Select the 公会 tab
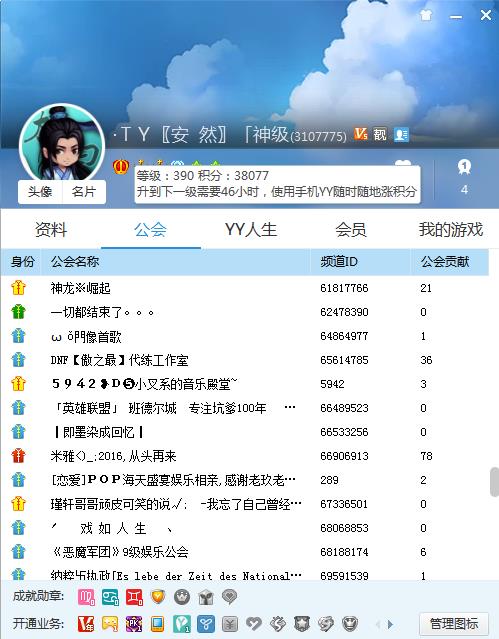Viewport: 499px width, 639px height. (150, 229)
